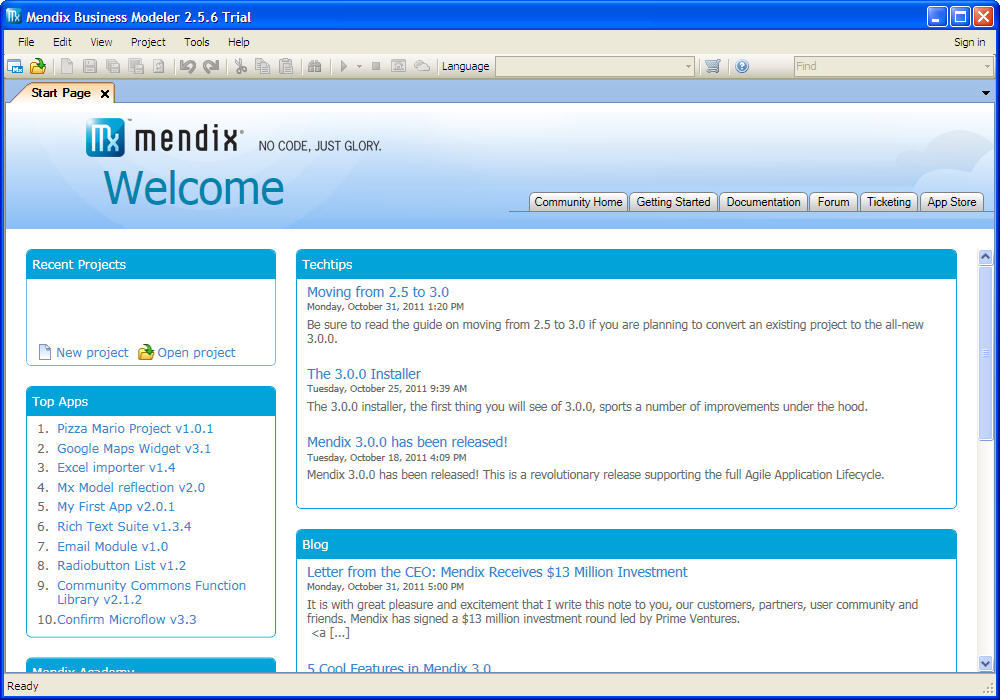Click the Save All toolbar icon
The image size is (1000, 700).
(113, 66)
